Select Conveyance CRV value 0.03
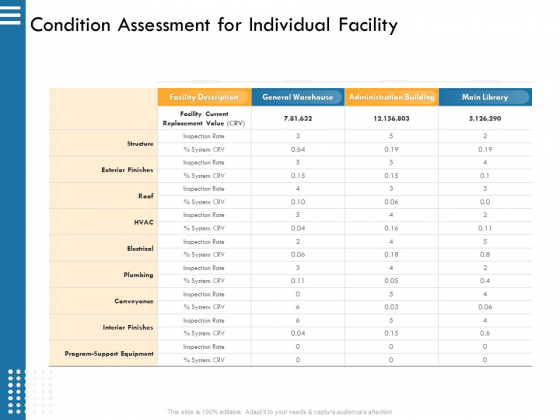The width and height of the screenshot is (560, 420). tap(391, 307)
